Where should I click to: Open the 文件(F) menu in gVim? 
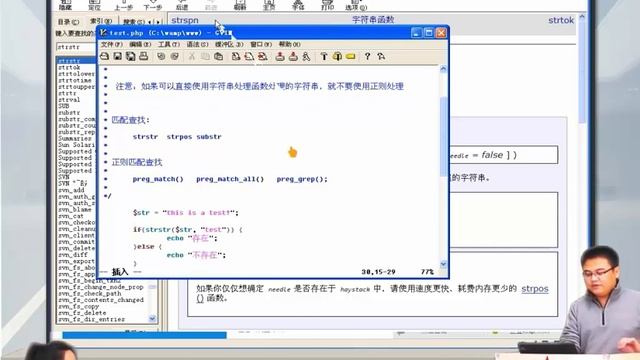click(111, 44)
